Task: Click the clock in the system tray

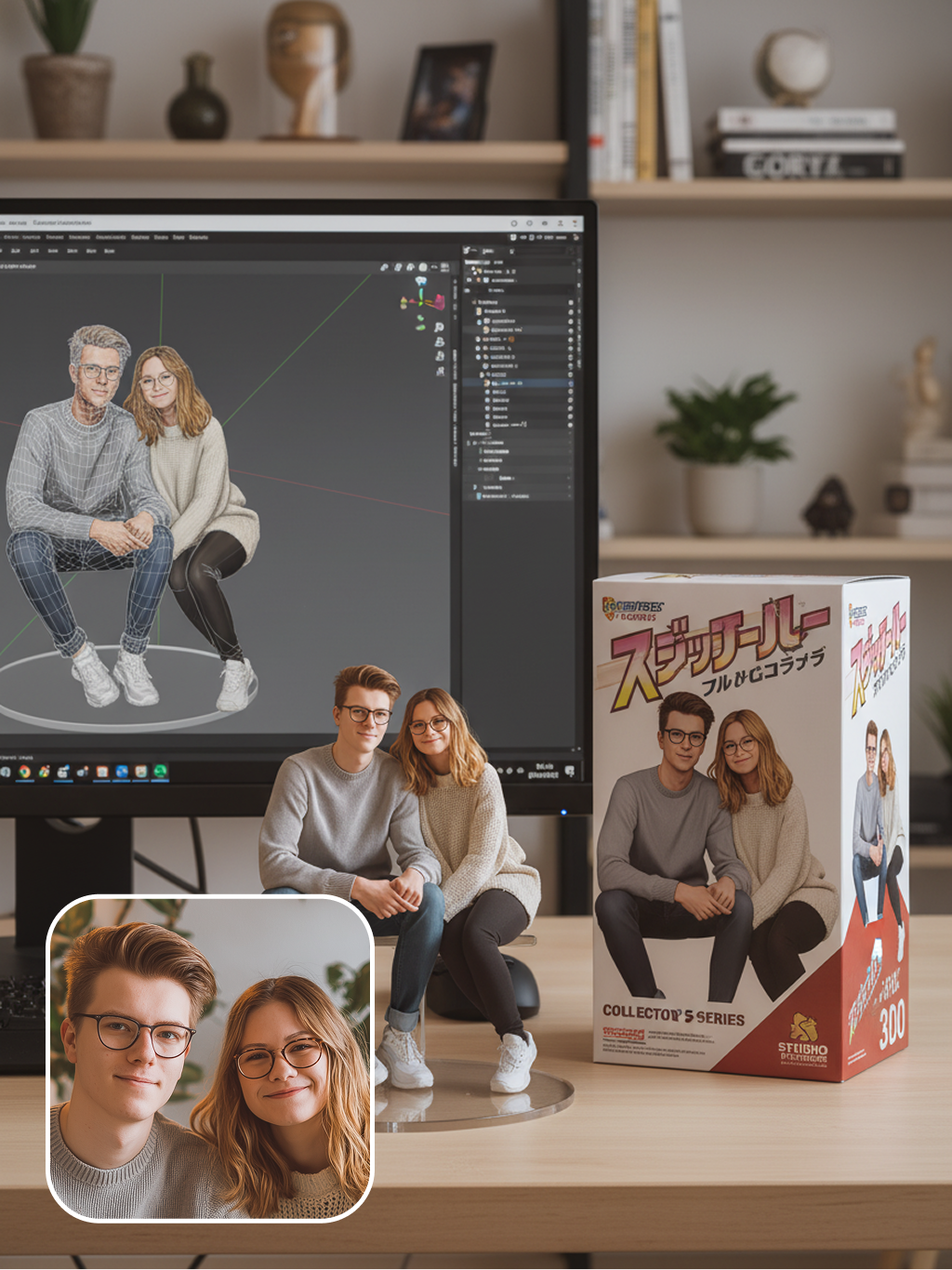Action: pos(544,771)
